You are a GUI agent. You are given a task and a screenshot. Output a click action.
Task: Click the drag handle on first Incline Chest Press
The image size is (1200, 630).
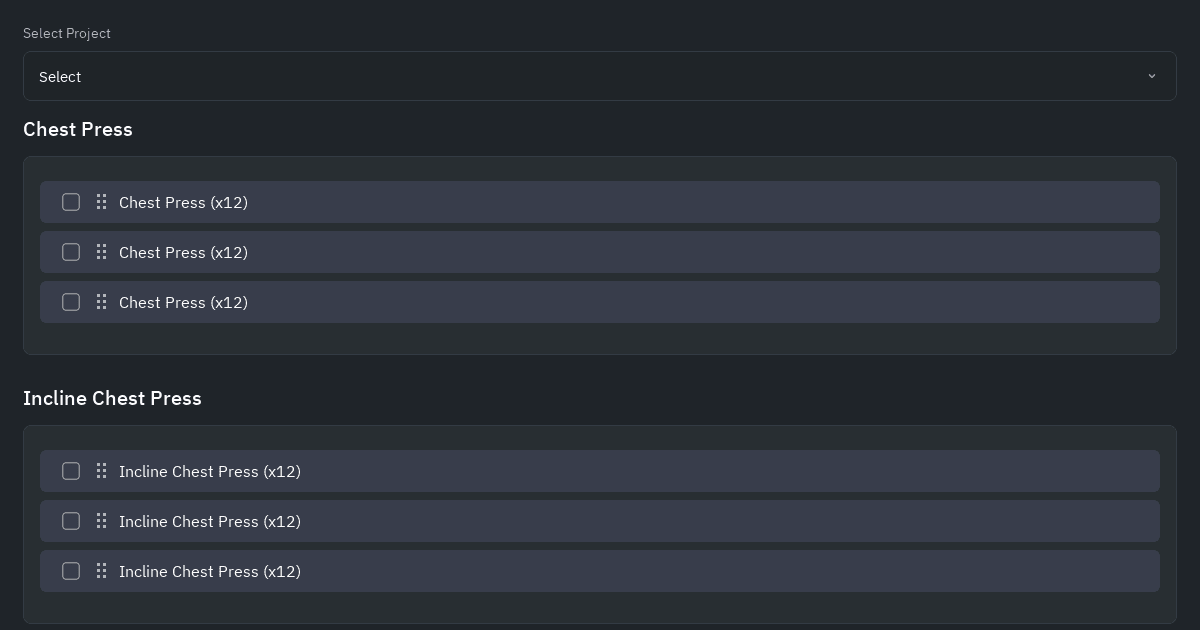click(101, 471)
